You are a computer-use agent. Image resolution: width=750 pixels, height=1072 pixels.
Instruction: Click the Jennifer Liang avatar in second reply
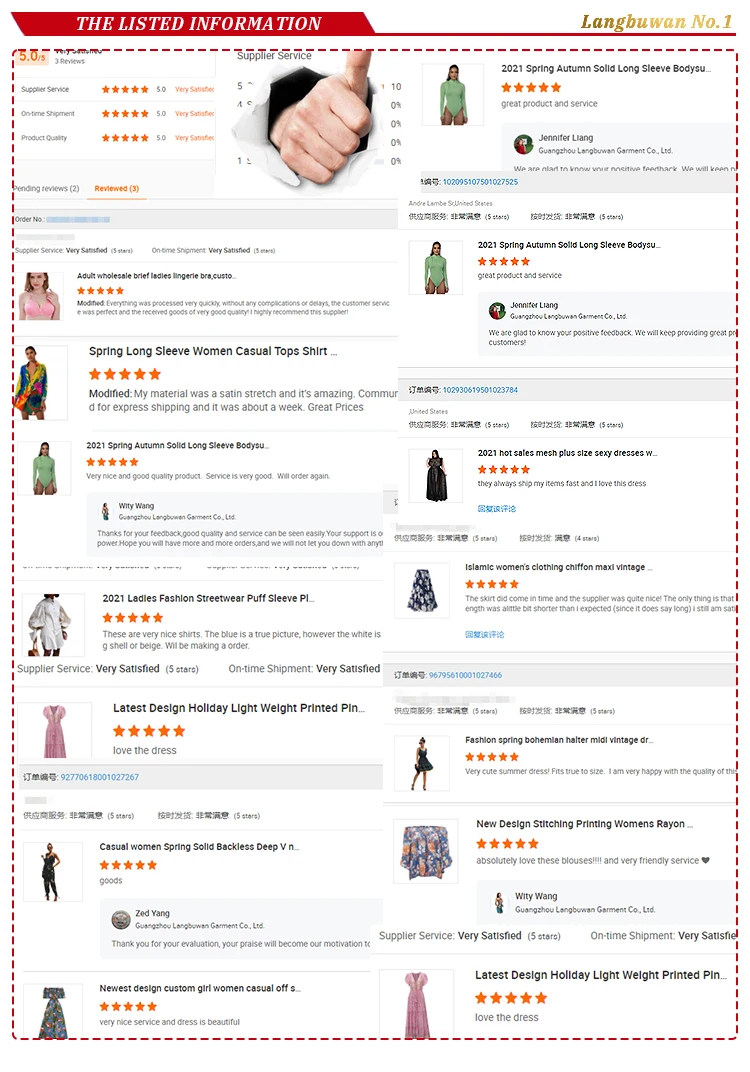pyautogui.click(x=497, y=311)
